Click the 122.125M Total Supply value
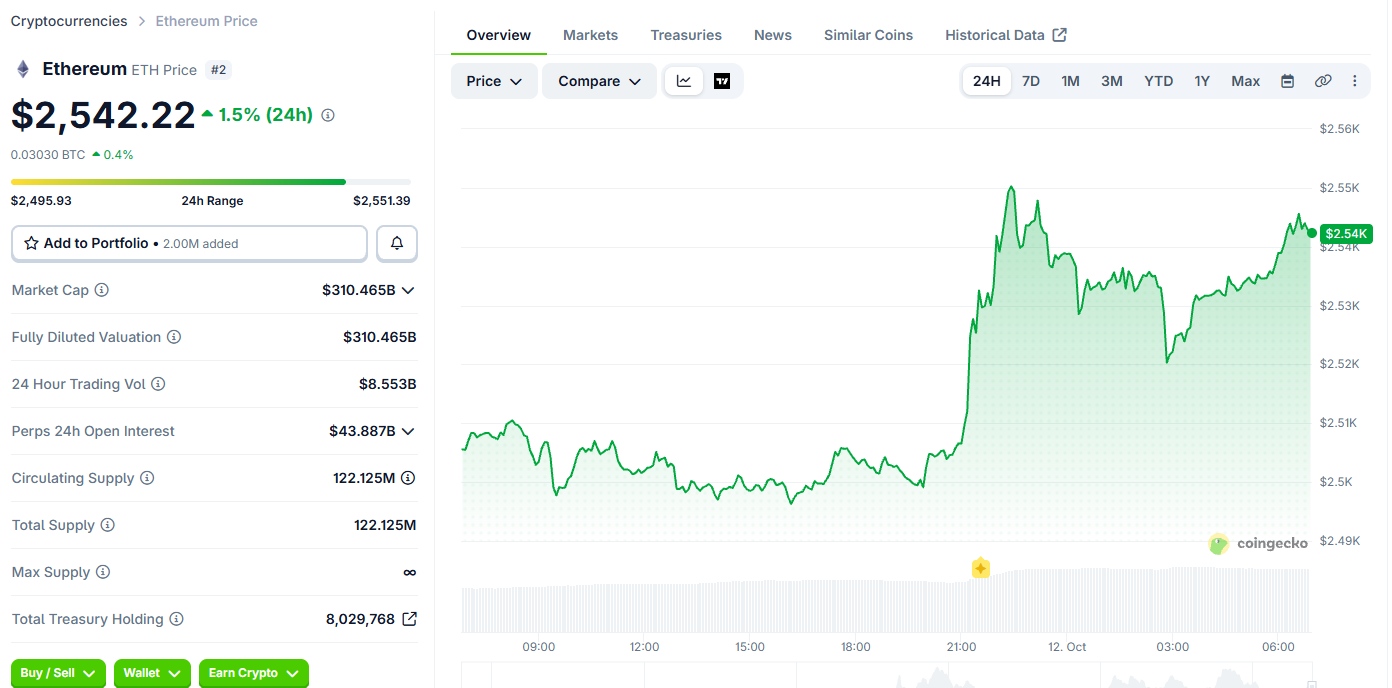This screenshot has height=688, width=1392. (x=385, y=525)
